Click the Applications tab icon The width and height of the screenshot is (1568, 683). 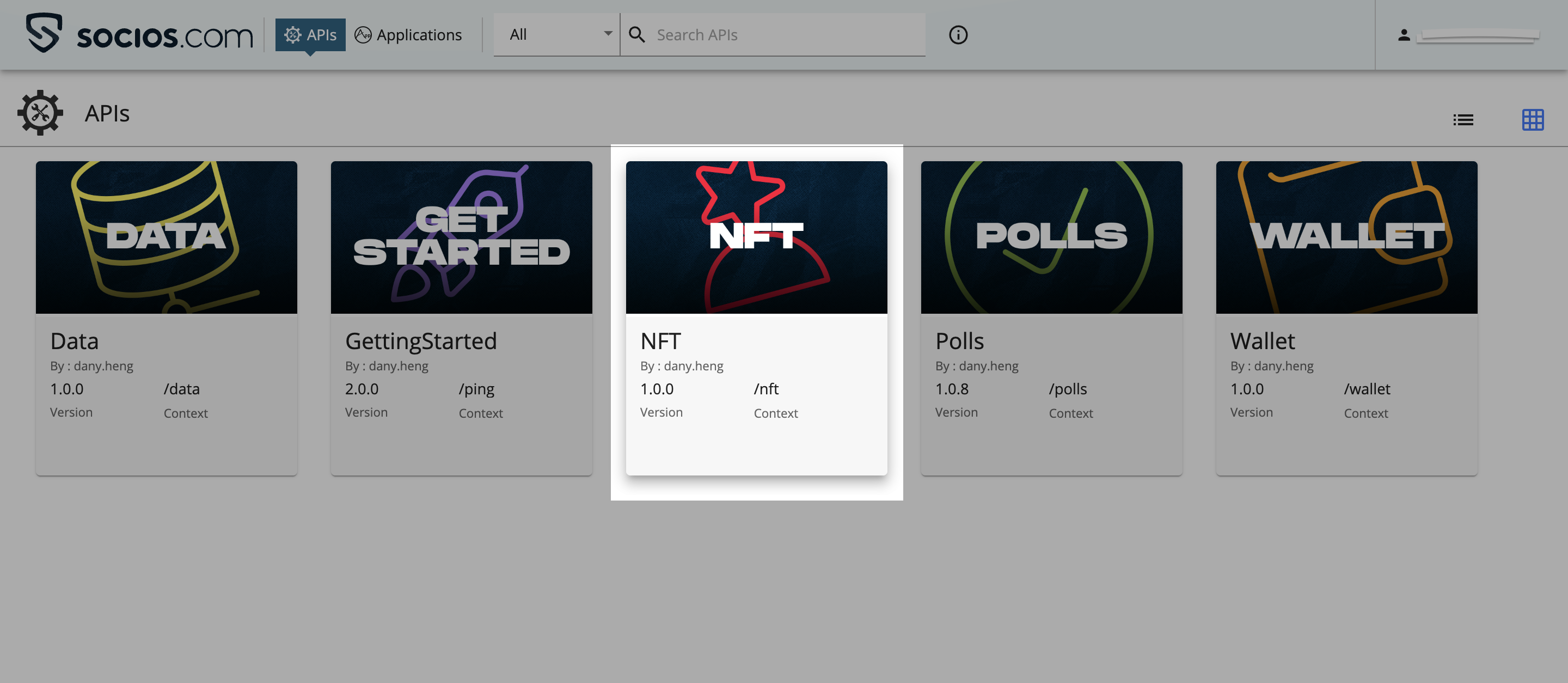click(x=363, y=35)
